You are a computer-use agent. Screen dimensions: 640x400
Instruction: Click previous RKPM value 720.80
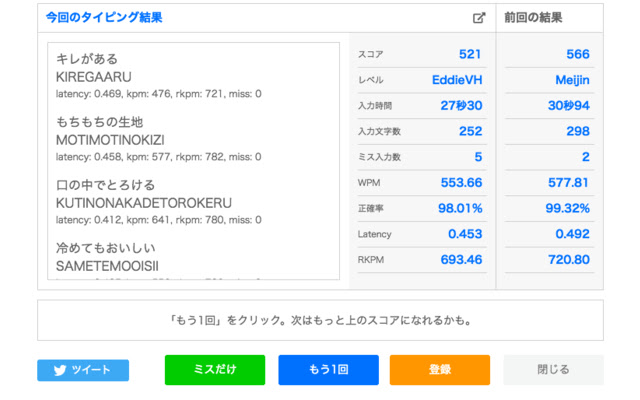569,260
